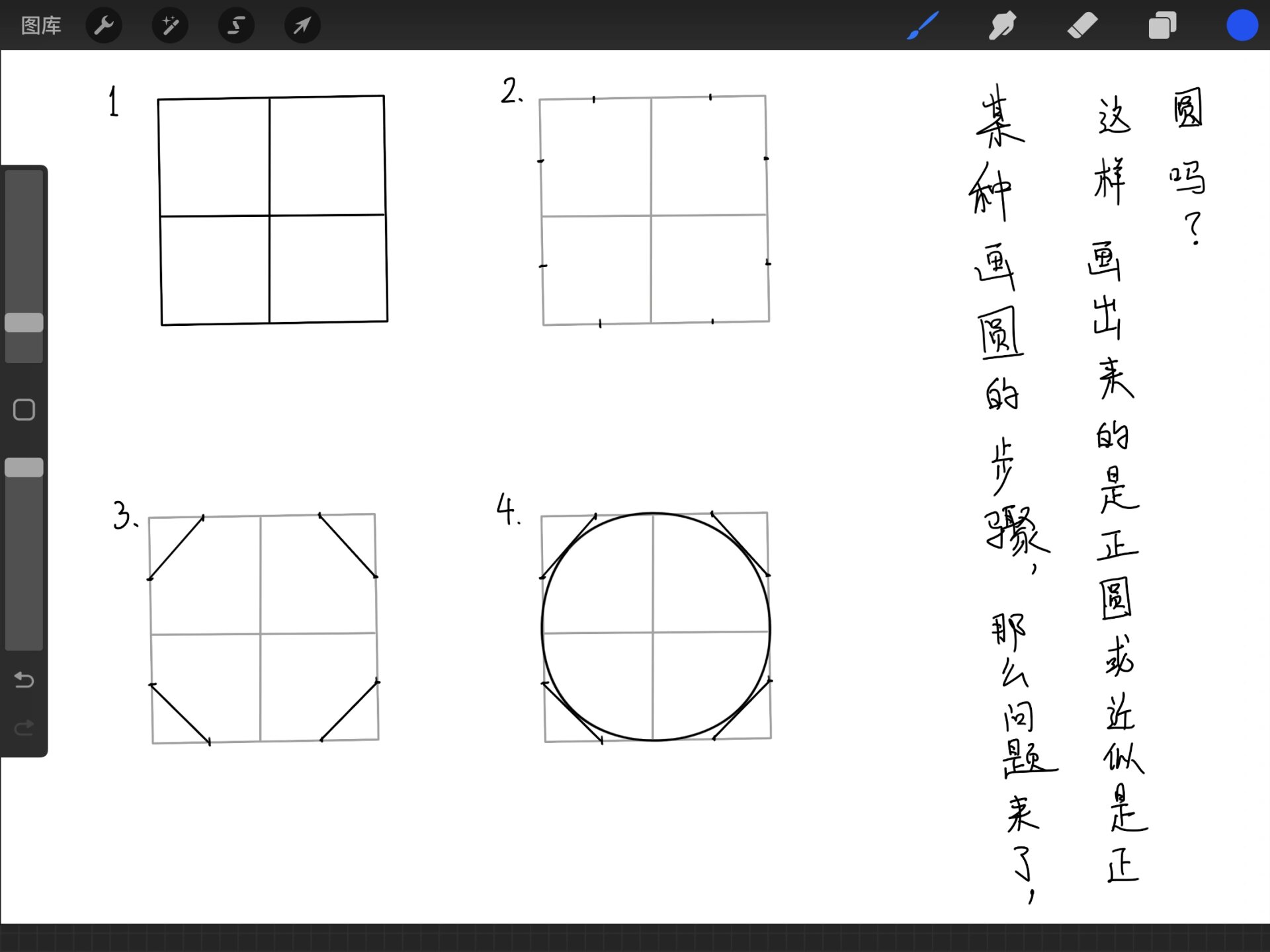Open the Layers panel
Image resolution: width=1270 pixels, height=952 pixels.
1162,26
